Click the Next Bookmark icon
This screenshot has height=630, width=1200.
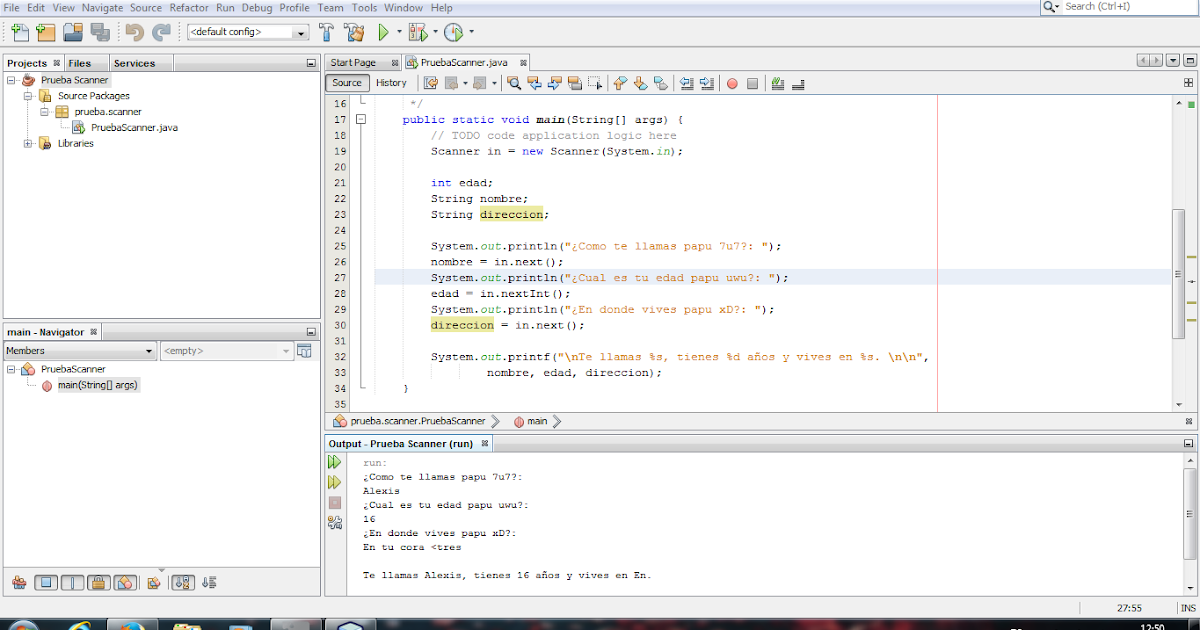(640, 83)
